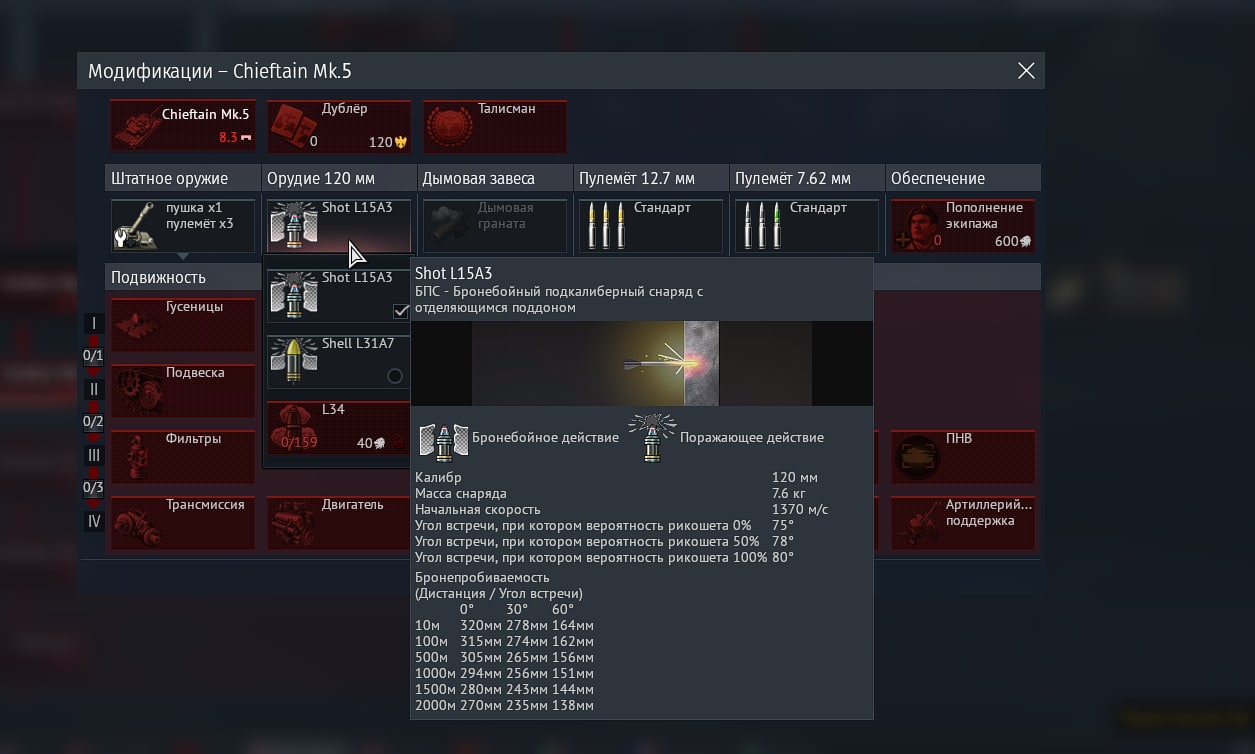The image size is (1255, 754).
Task: Open Пополнение экипажа crew replenishment item
Action: 963,225
